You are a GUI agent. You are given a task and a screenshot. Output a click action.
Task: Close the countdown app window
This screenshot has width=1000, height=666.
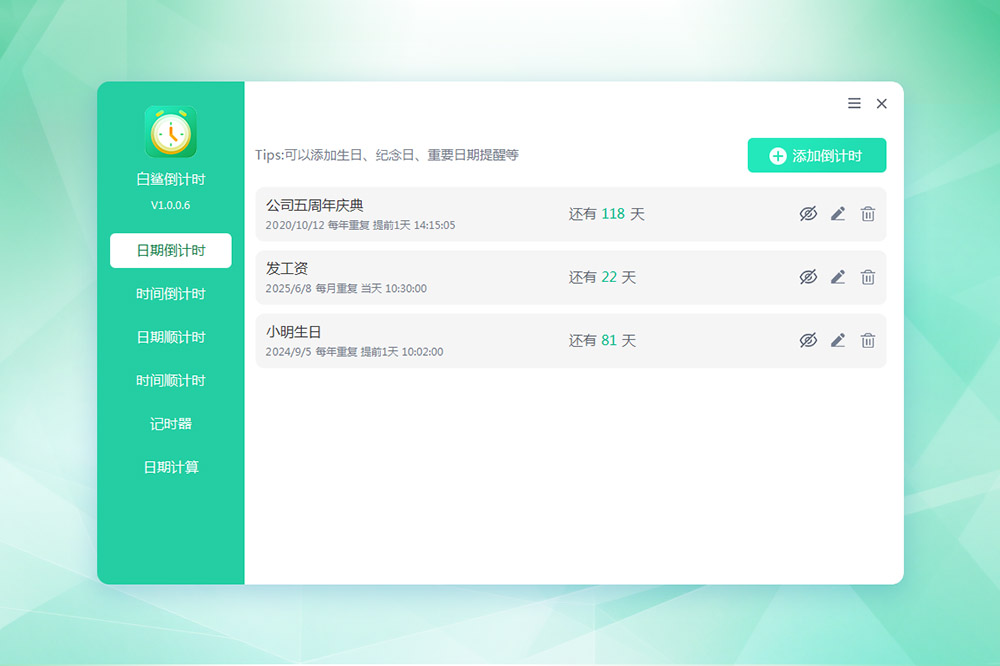pyautogui.click(x=882, y=104)
